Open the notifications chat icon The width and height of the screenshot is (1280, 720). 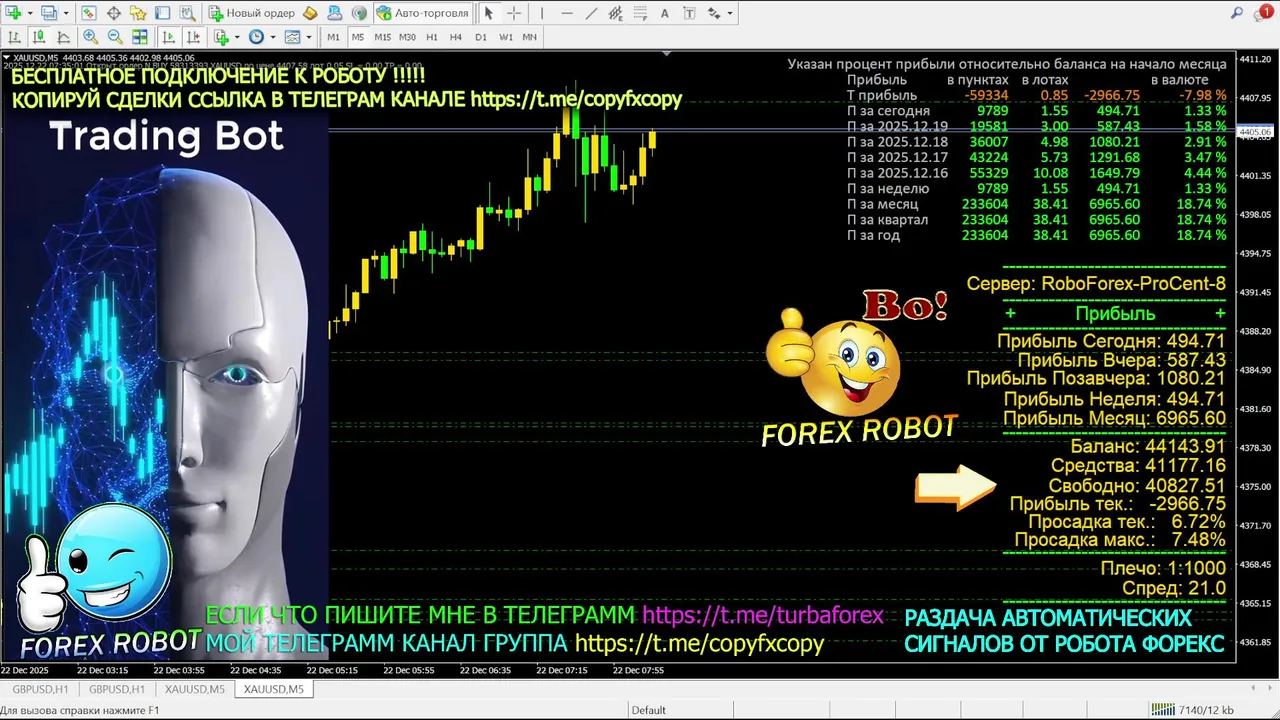click(x=1262, y=13)
